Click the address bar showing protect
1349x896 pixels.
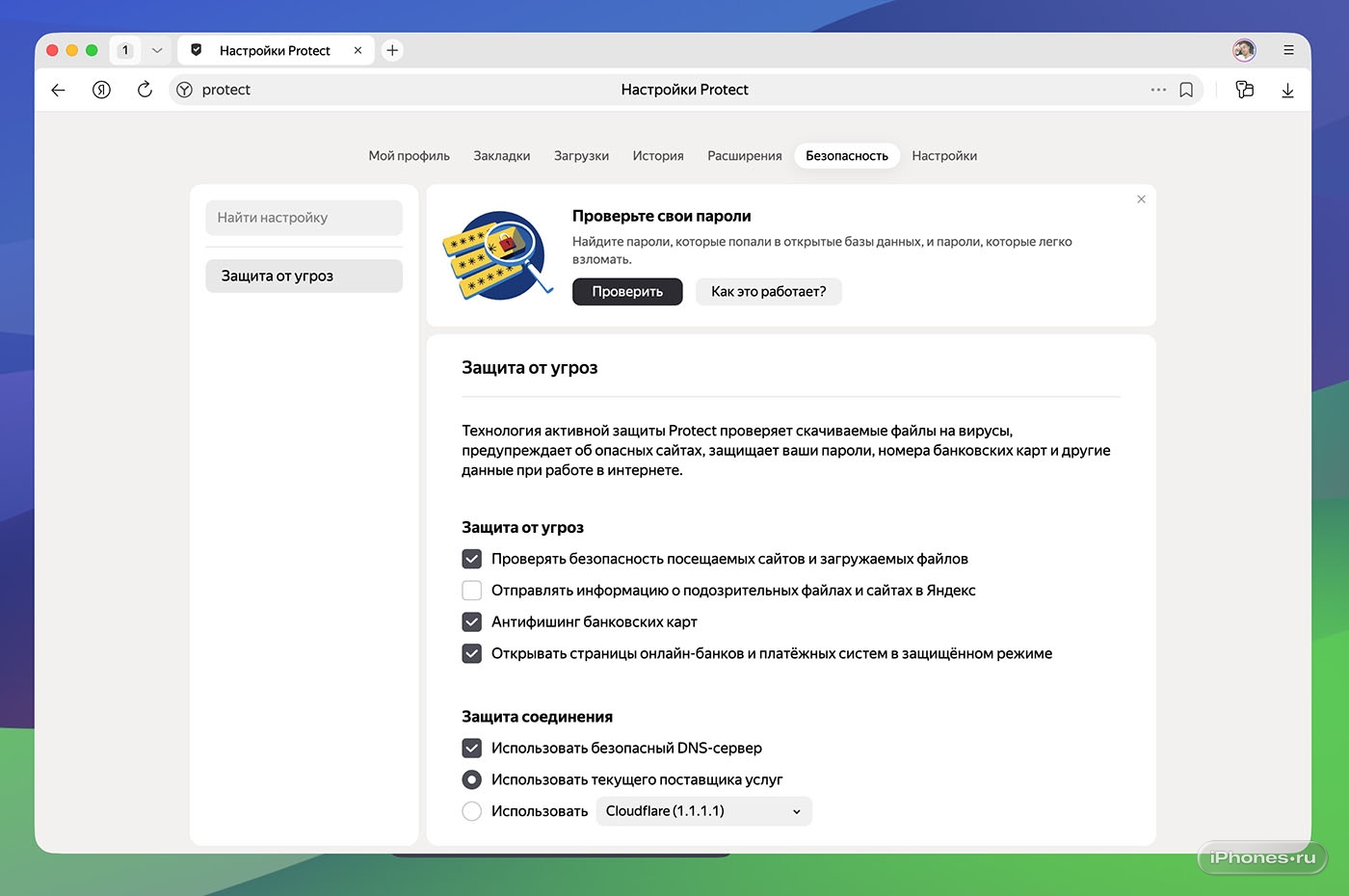[685, 90]
